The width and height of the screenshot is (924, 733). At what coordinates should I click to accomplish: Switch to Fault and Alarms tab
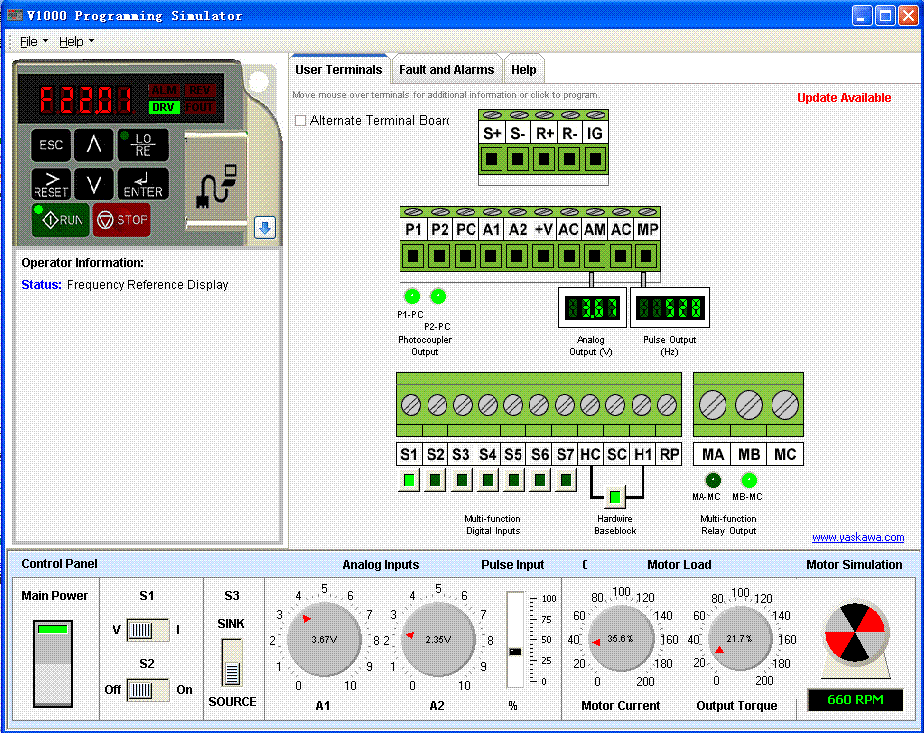click(446, 70)
